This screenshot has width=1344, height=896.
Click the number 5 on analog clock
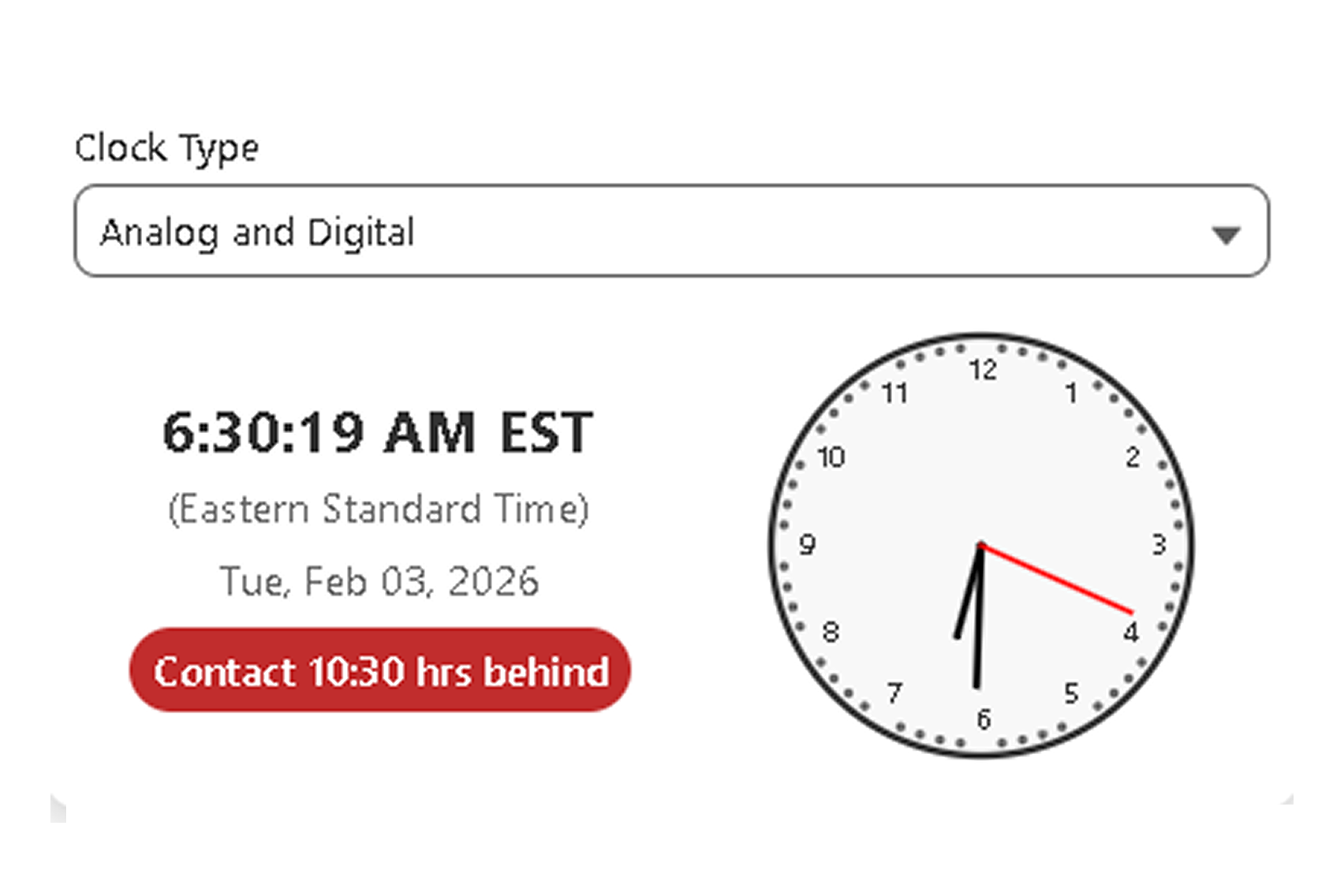1070,693
